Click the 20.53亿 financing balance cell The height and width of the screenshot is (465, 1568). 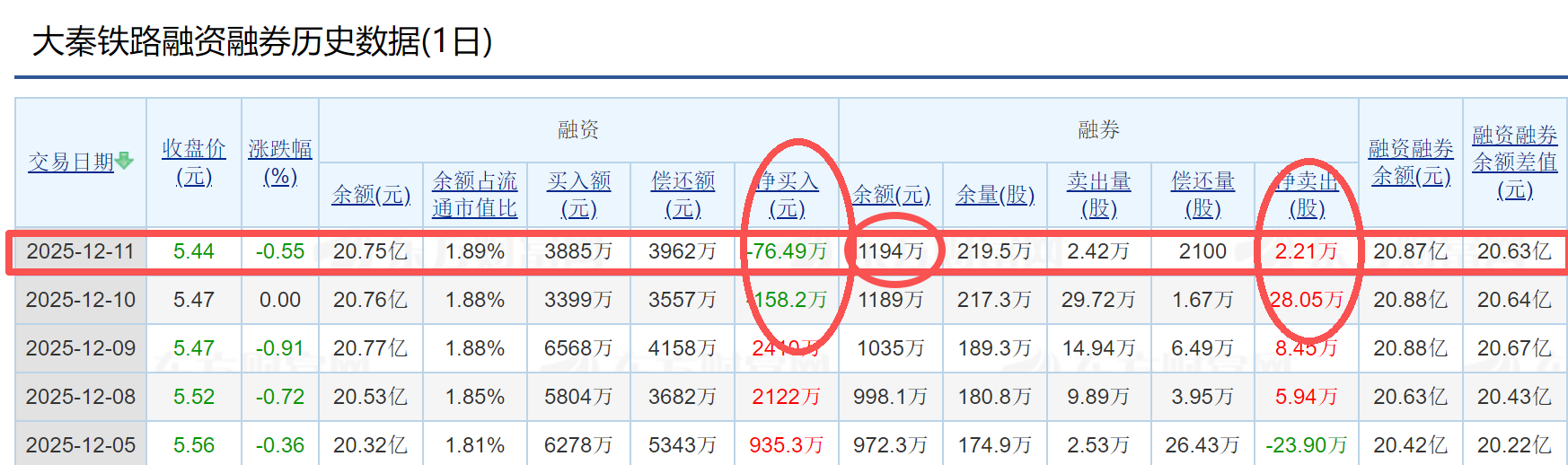pos(371,397)
